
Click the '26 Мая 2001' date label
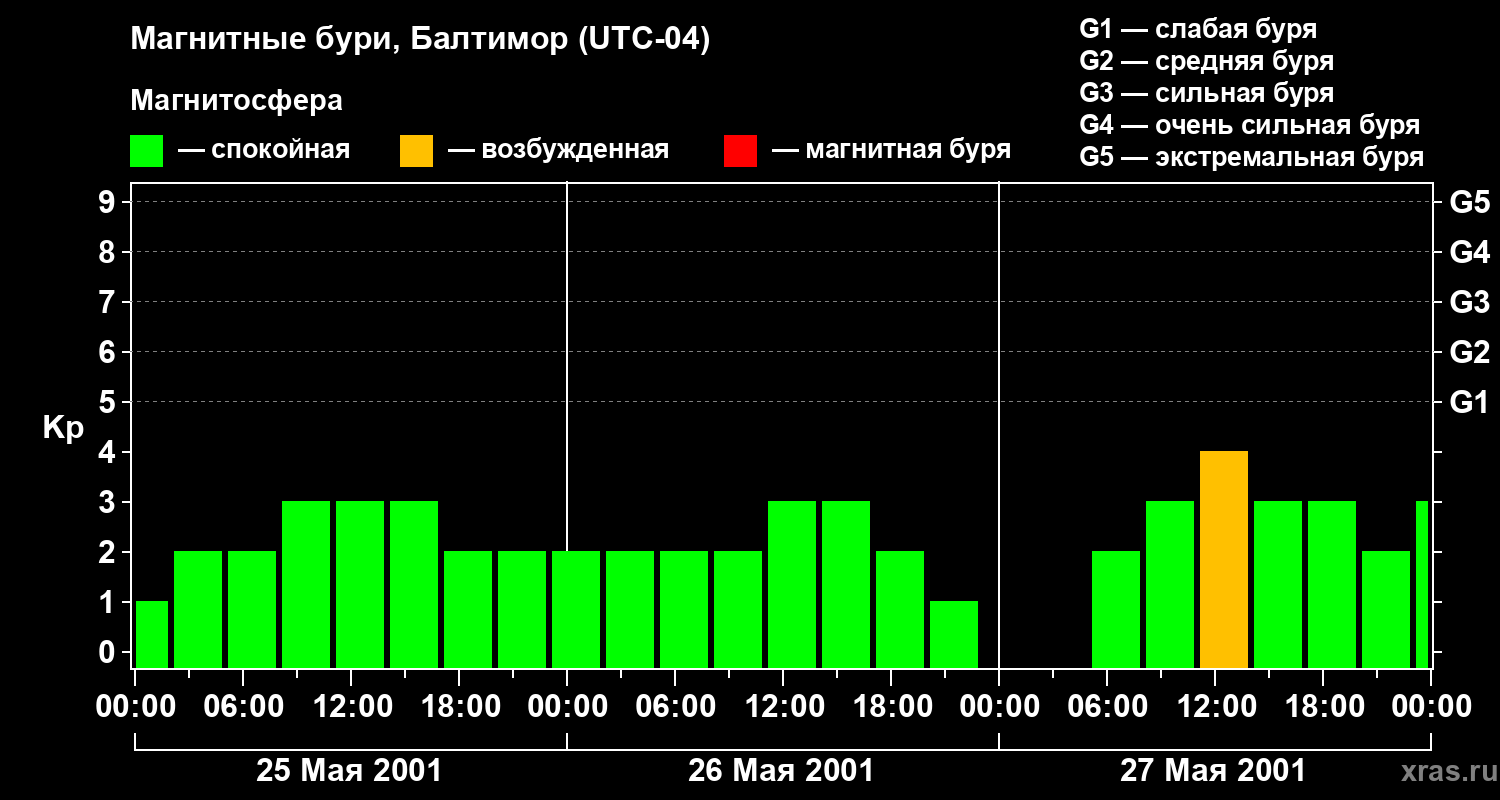click(x=781, y=771)
